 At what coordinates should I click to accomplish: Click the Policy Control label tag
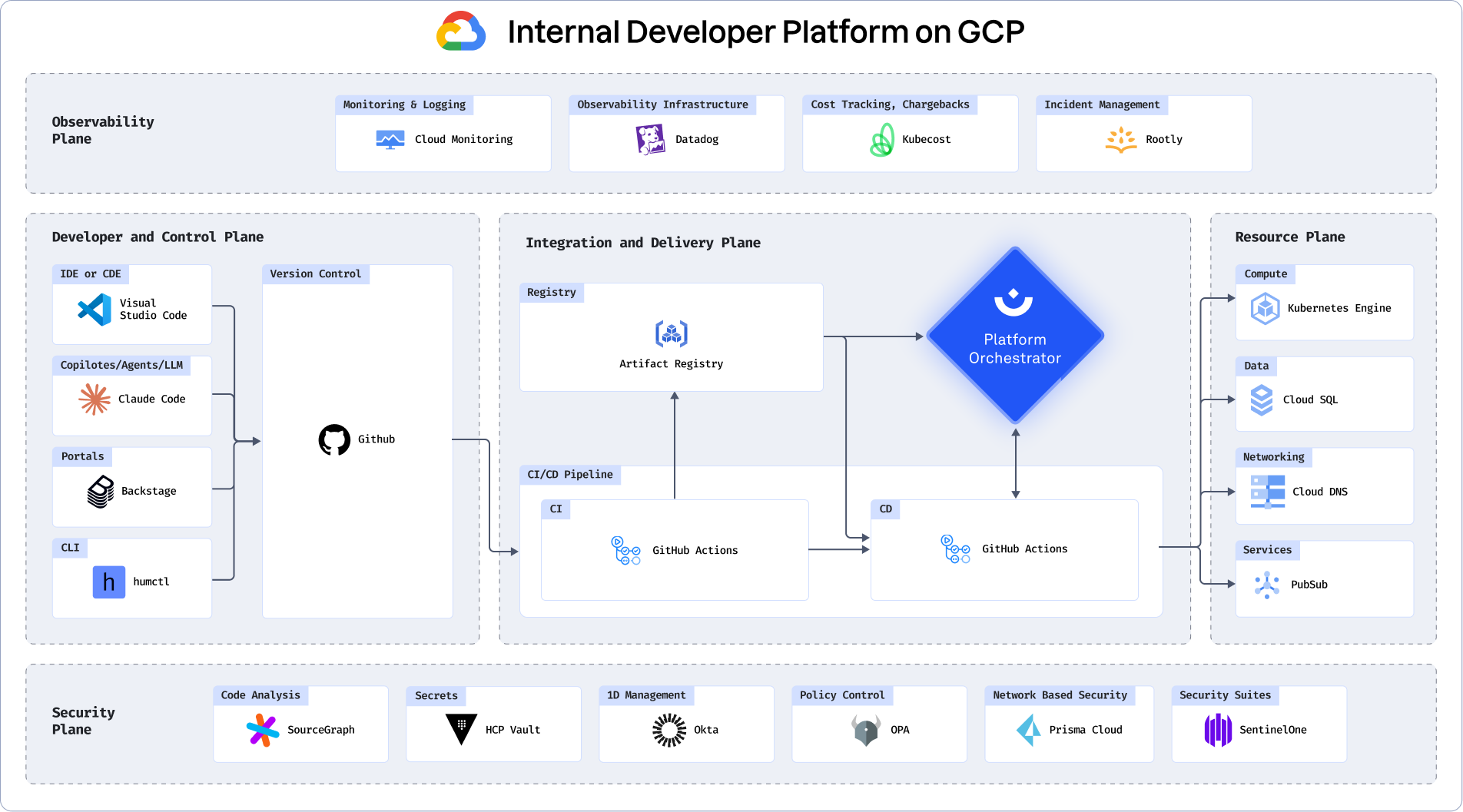click(842, 695)
